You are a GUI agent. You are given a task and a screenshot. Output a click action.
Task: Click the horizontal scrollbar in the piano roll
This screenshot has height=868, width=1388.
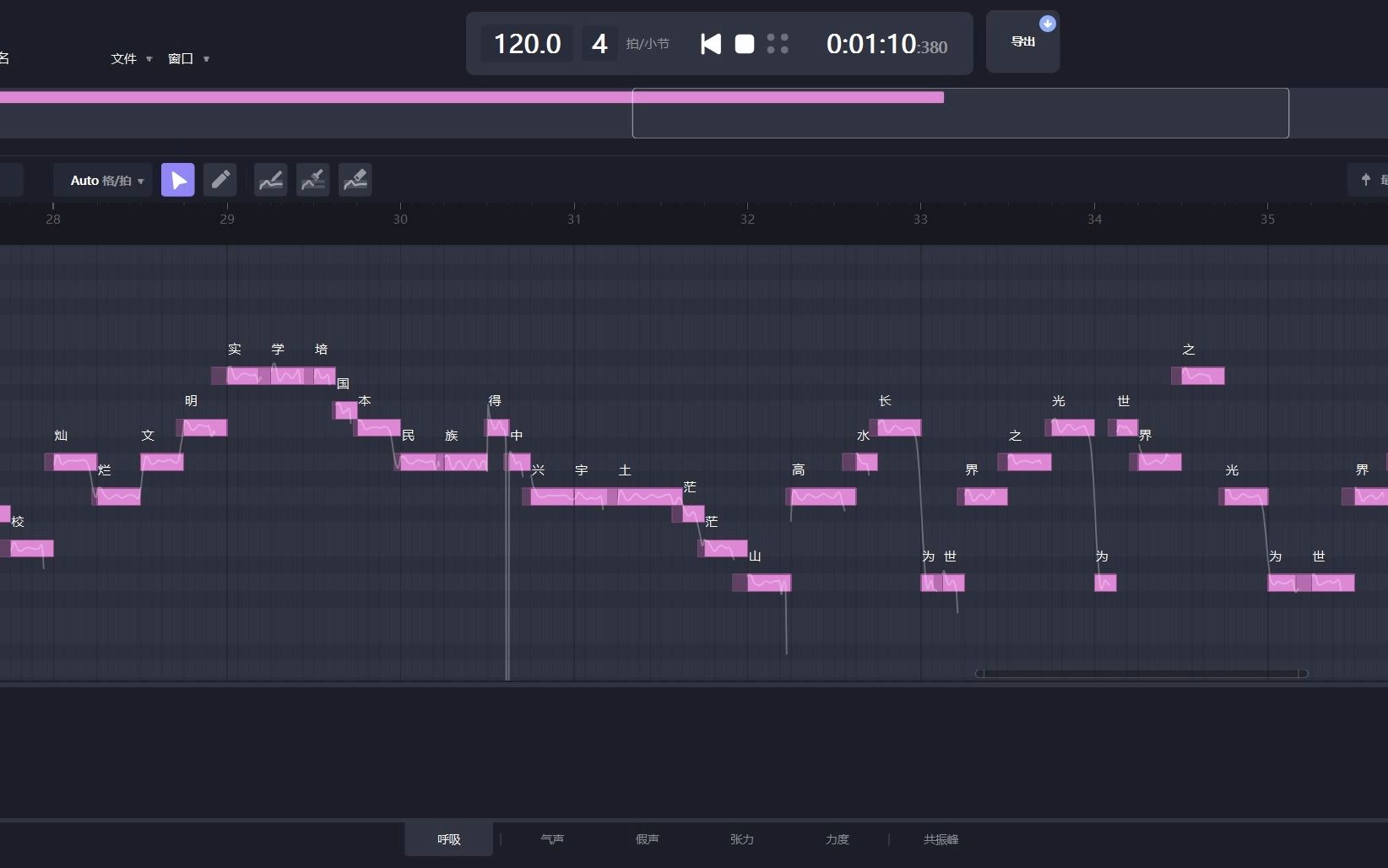point(1141,674)
